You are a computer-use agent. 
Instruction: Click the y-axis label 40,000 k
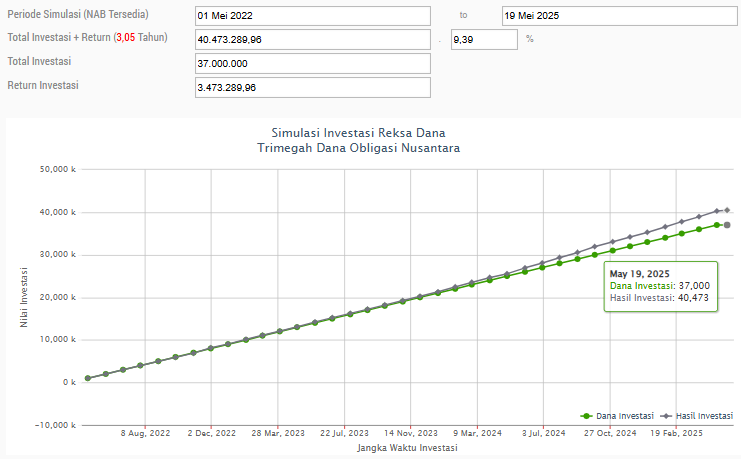point(58,212)
